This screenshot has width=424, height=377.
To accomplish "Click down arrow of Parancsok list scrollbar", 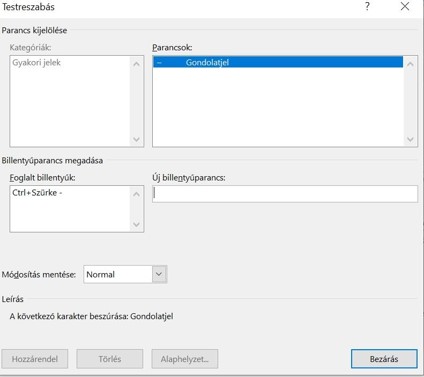I will [410, 139].
